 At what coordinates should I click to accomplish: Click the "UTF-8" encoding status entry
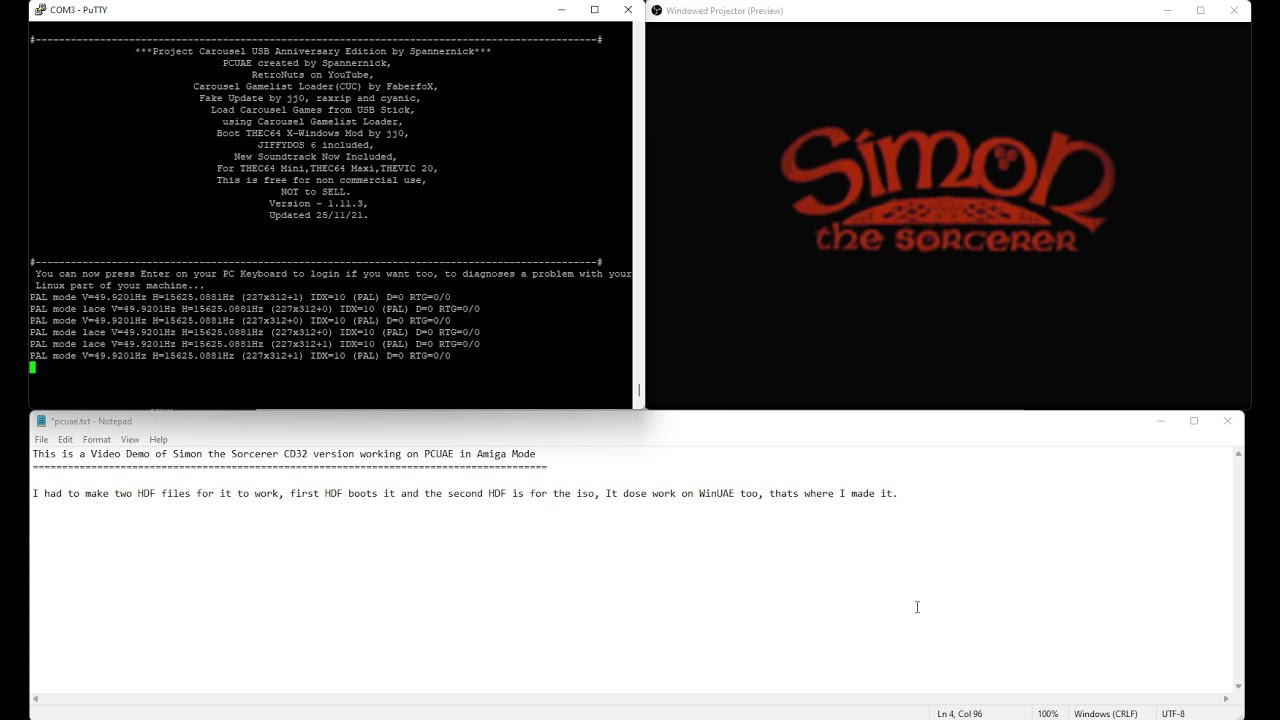coord(1173,714)
